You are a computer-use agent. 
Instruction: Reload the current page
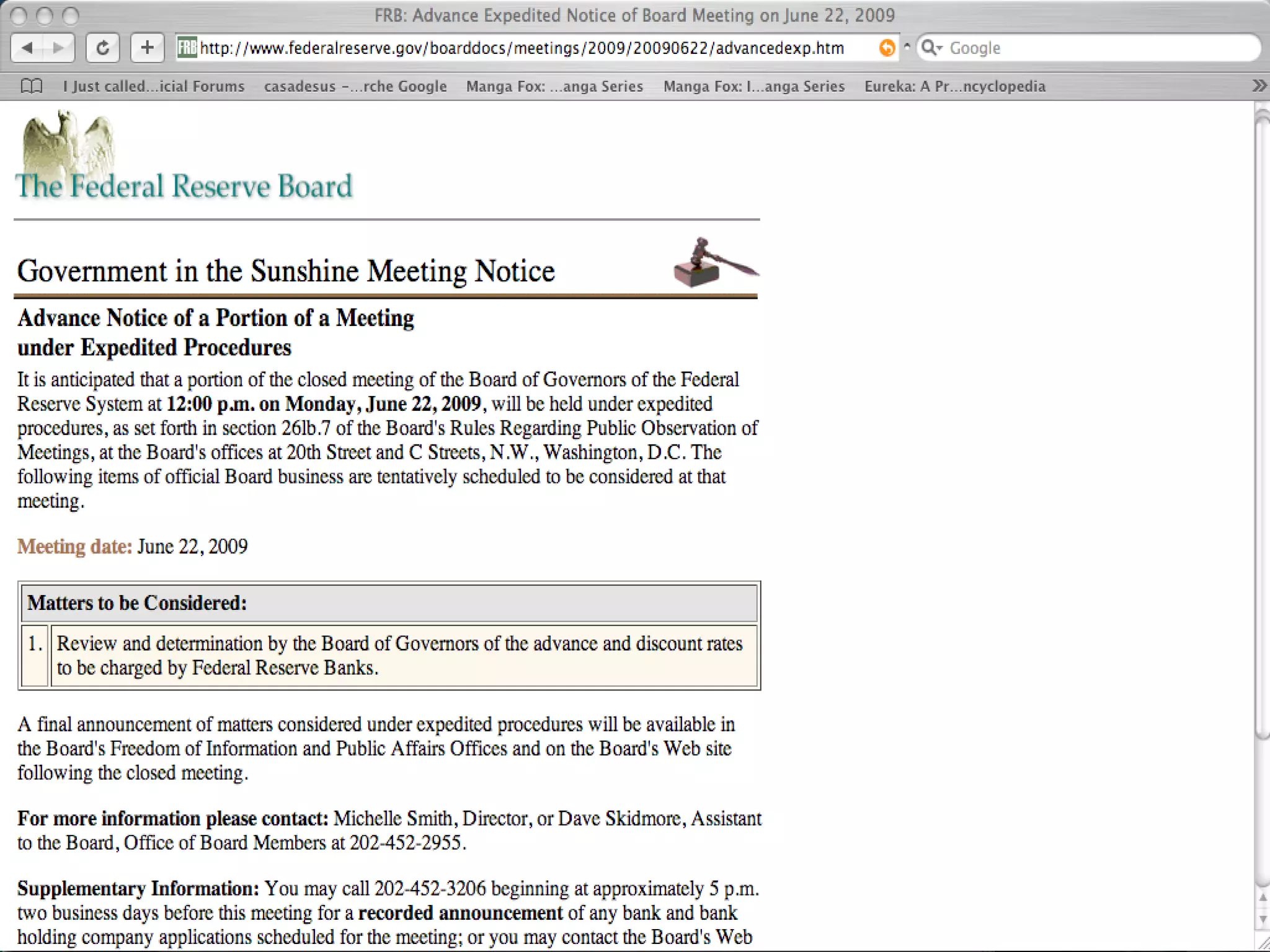pos(103,48)
